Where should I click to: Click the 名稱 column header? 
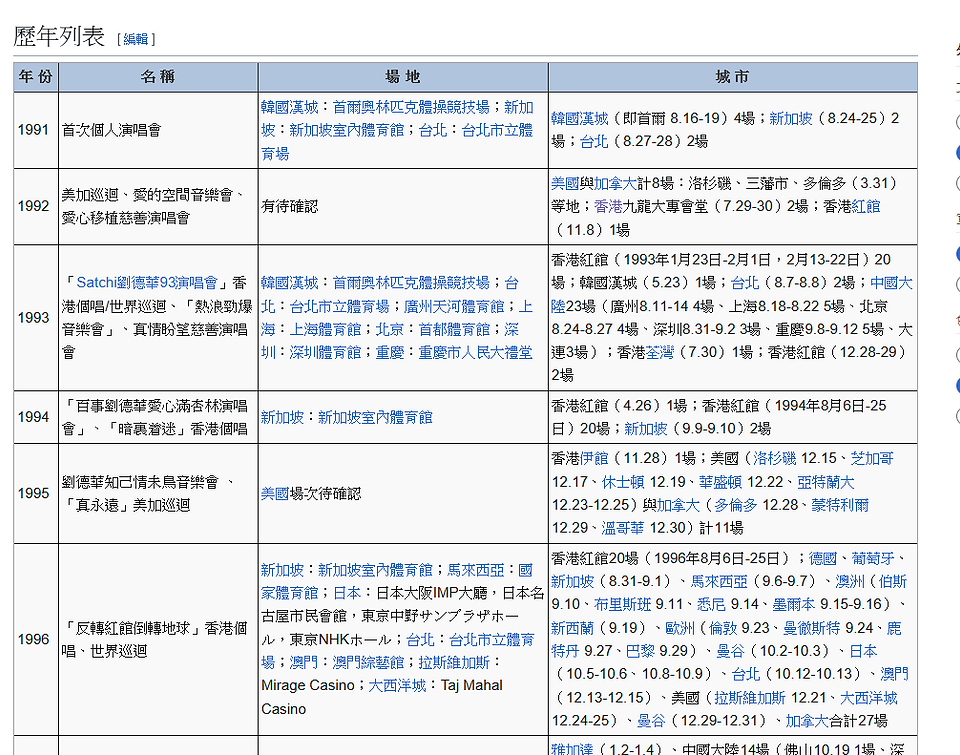[x=158, y=77]
